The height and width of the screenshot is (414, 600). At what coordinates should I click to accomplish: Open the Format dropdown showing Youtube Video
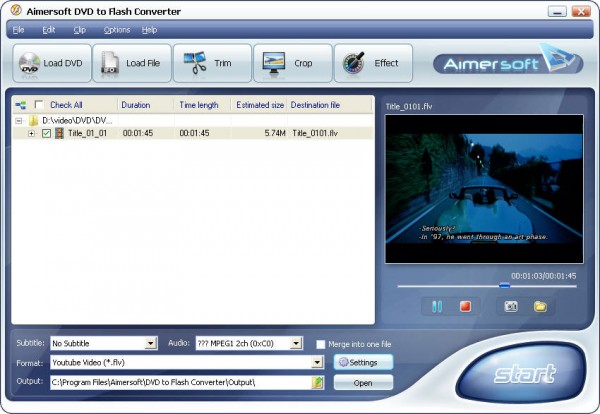[320, 362]
